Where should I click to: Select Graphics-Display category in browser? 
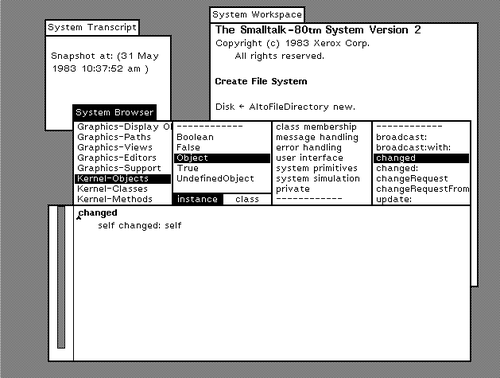pos(124,127)
